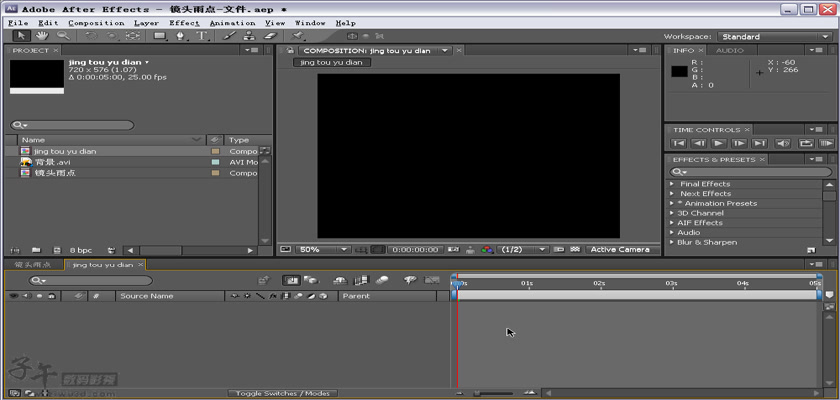The image size is (840, 400).
Task: Select the Clone Stamp tool
Action: (249, 36)
